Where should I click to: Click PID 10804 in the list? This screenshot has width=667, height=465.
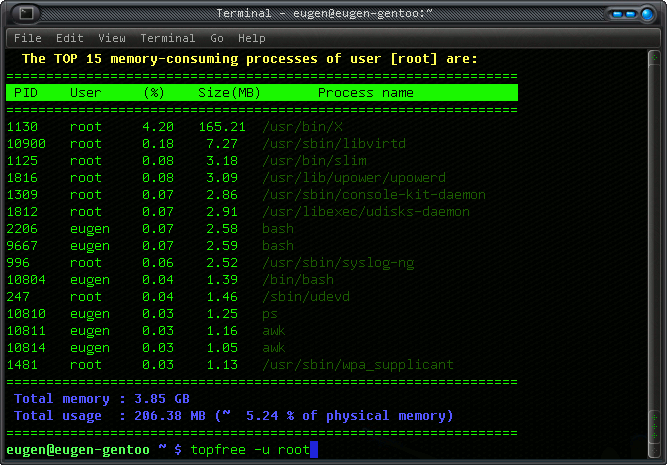point(26,280)
